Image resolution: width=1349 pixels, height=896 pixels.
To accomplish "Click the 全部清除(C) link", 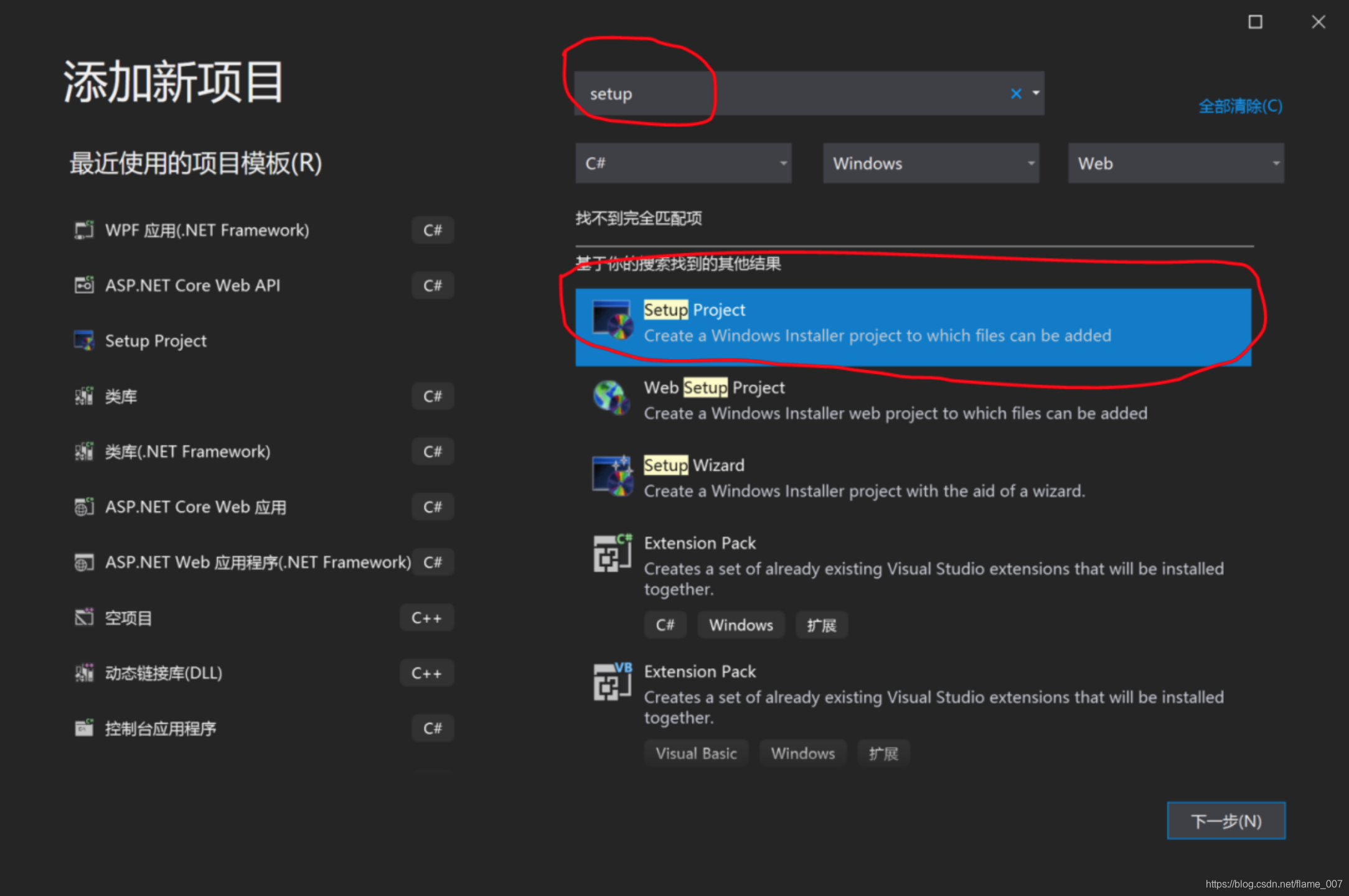I will pos(1239,106).
